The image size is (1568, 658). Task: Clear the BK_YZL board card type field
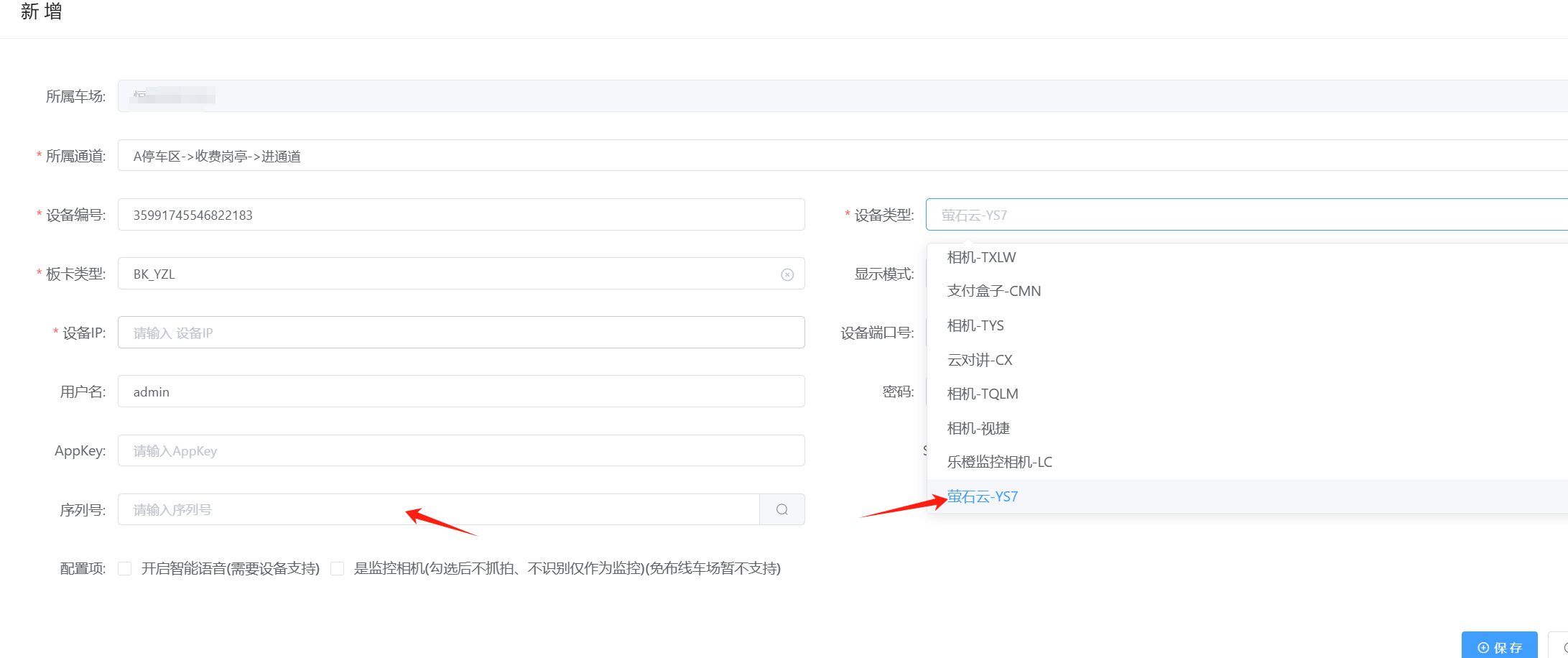pos(787,274)
